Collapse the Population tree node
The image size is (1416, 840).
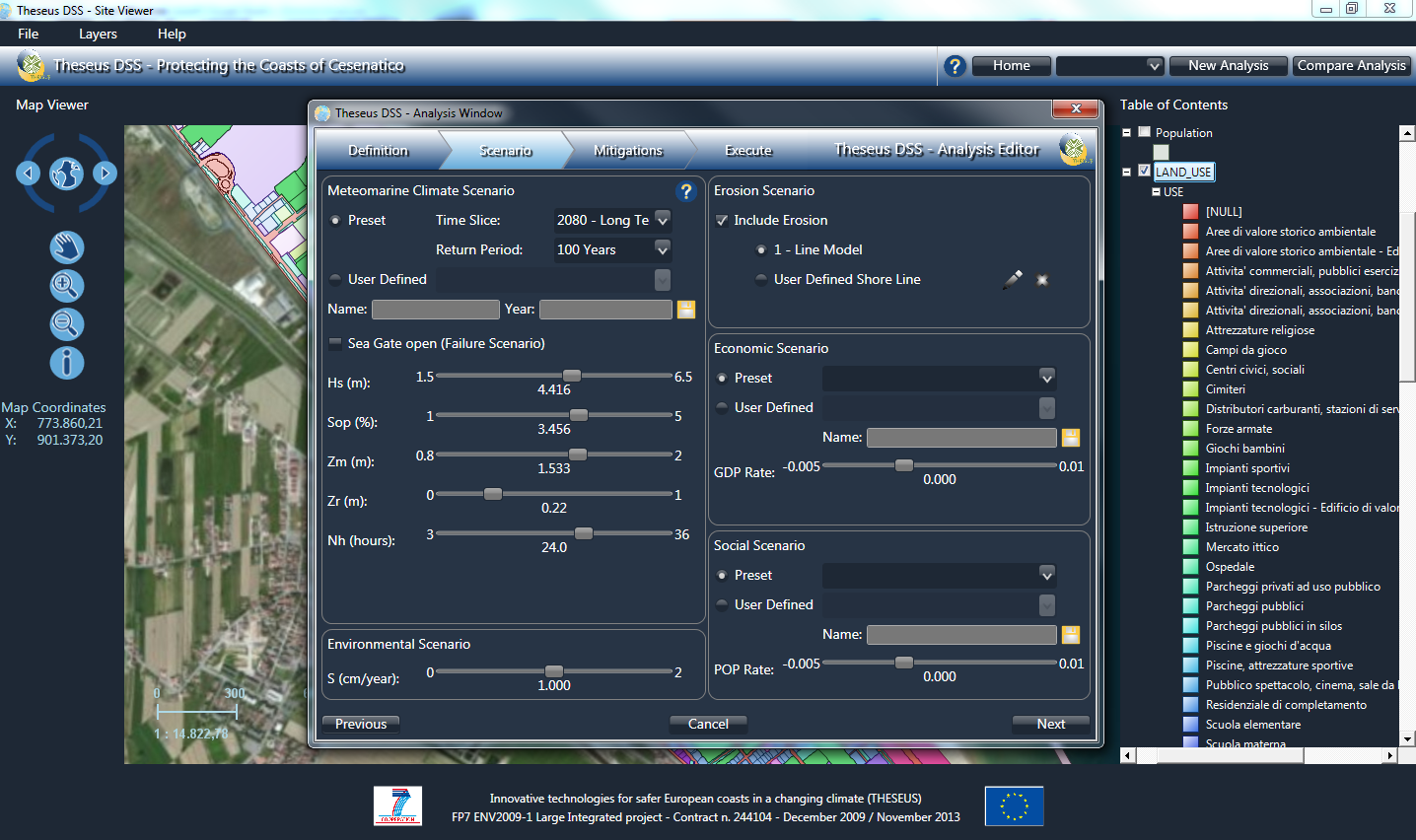click(1127, 132)
